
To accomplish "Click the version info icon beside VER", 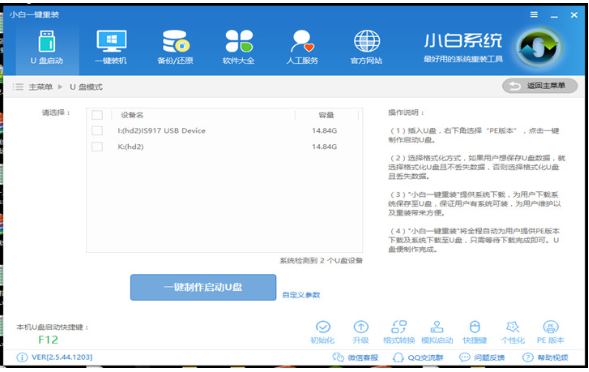I will coord(22,357).
